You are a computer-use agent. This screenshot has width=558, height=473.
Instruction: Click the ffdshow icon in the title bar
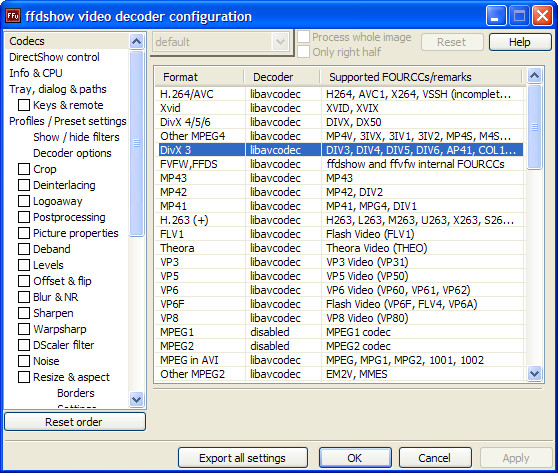(x=13, y=16)
